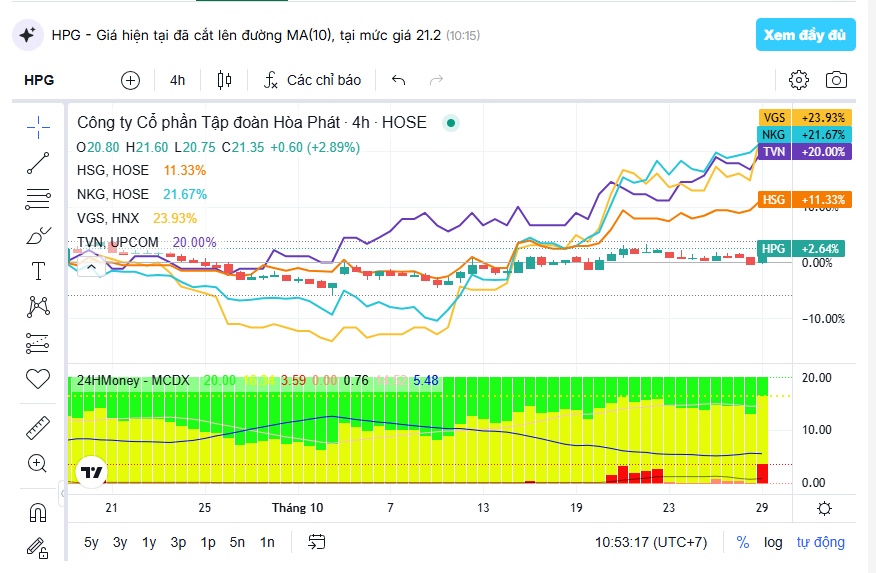The width and height of the screenshot is (876, 573).
Task: Click the VGS, HNX legend entry
Action: click(x=108, y=218)
